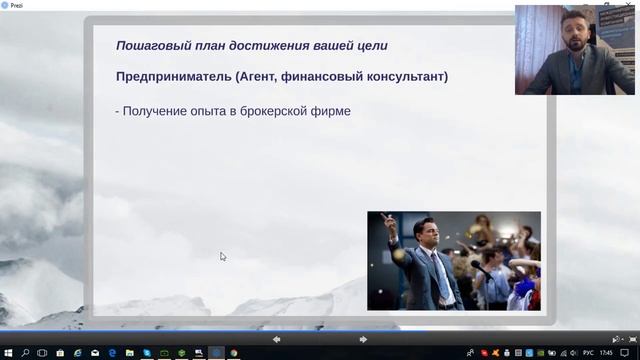Click the gray grid tray icon
This screenshot has width=640, height=360.
coord(518,353)
